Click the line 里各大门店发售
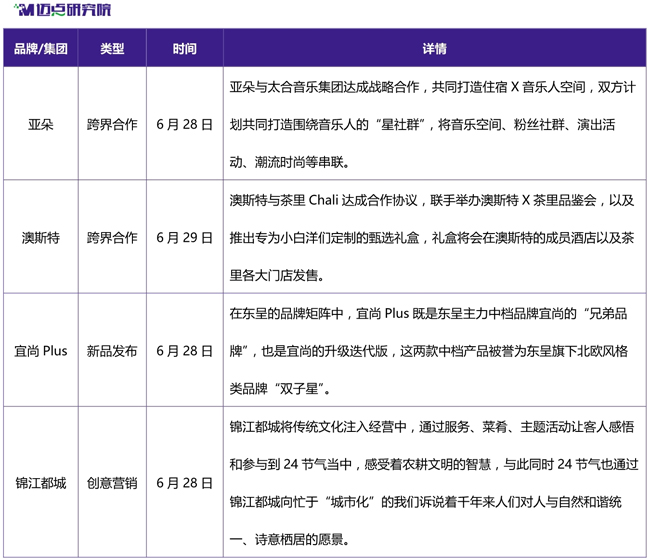The image size is (650, 560). click(276, 275)
